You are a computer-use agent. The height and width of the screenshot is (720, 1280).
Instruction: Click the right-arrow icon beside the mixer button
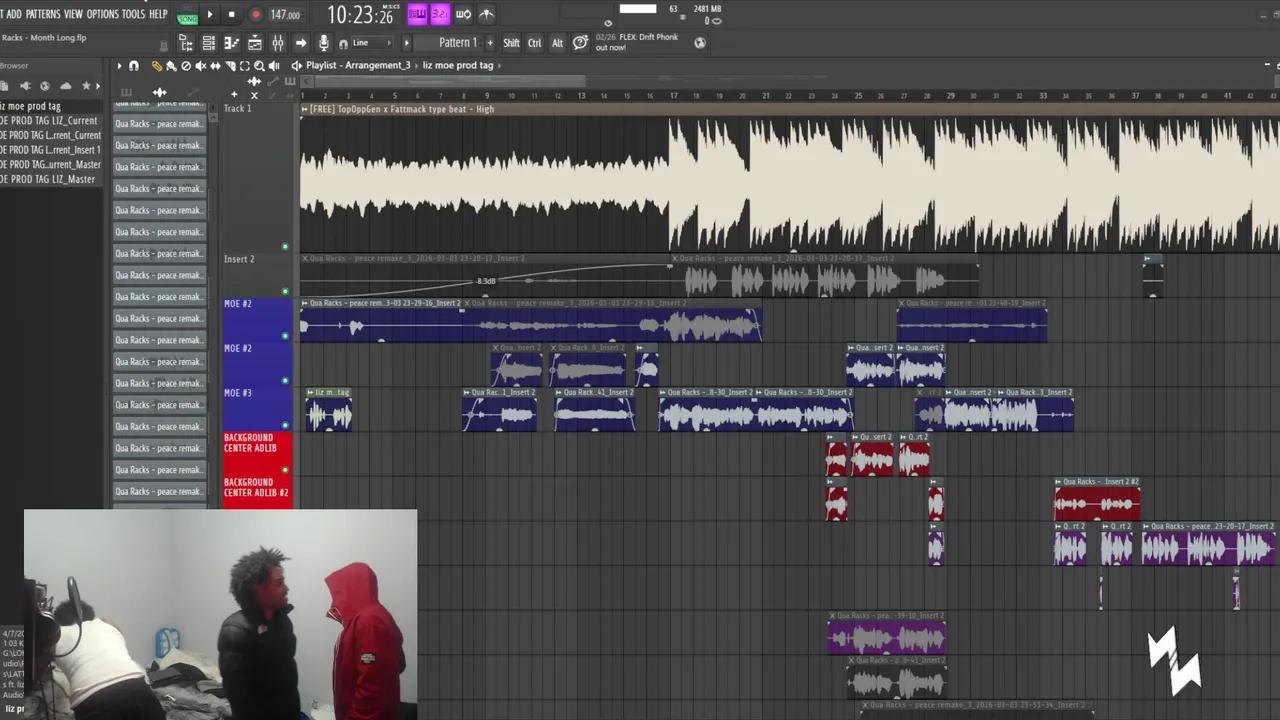pyautogui.click(x=300, y=43)
